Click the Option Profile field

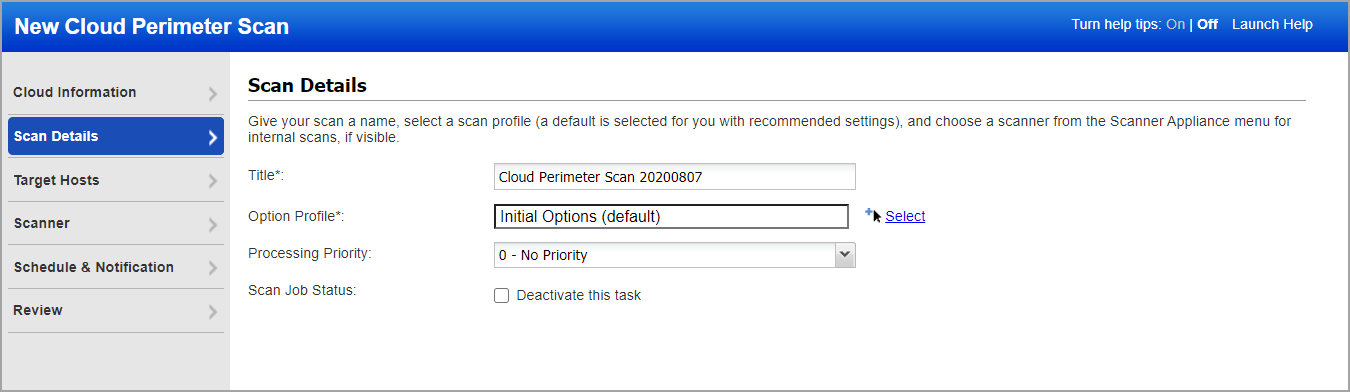672,216
